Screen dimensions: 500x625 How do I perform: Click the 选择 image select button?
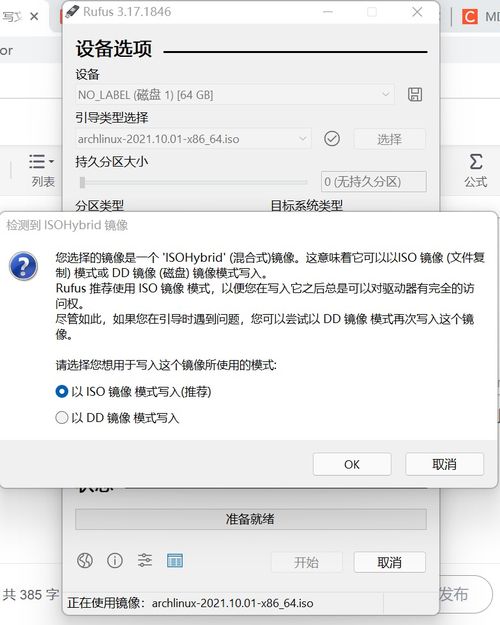pyautogui.click(x=390, y=139)
